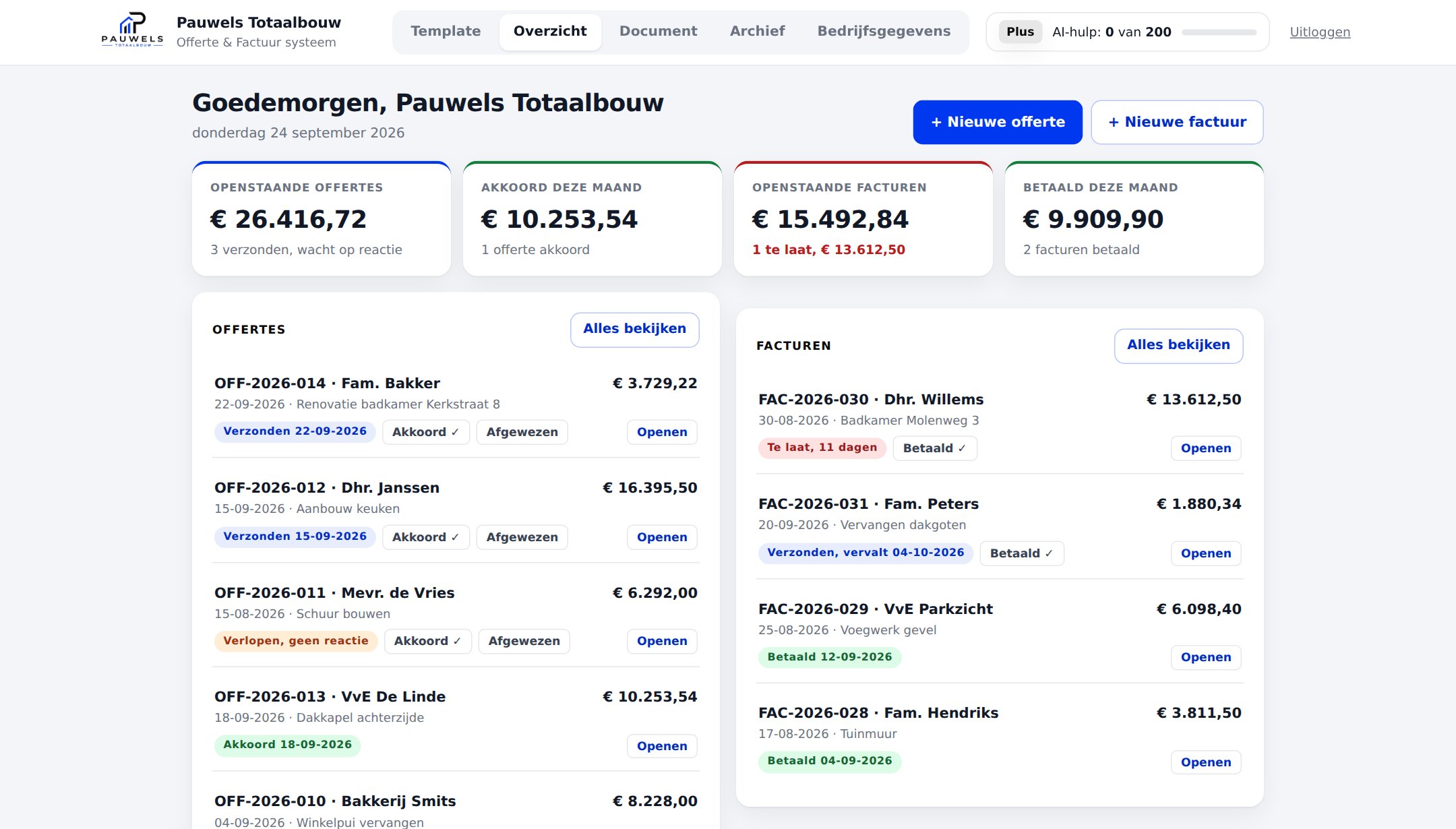Open factuur FAC-2026-028 Fam. Hendriks
The width and height of the screenshot is (1456, 829).
1206,762
